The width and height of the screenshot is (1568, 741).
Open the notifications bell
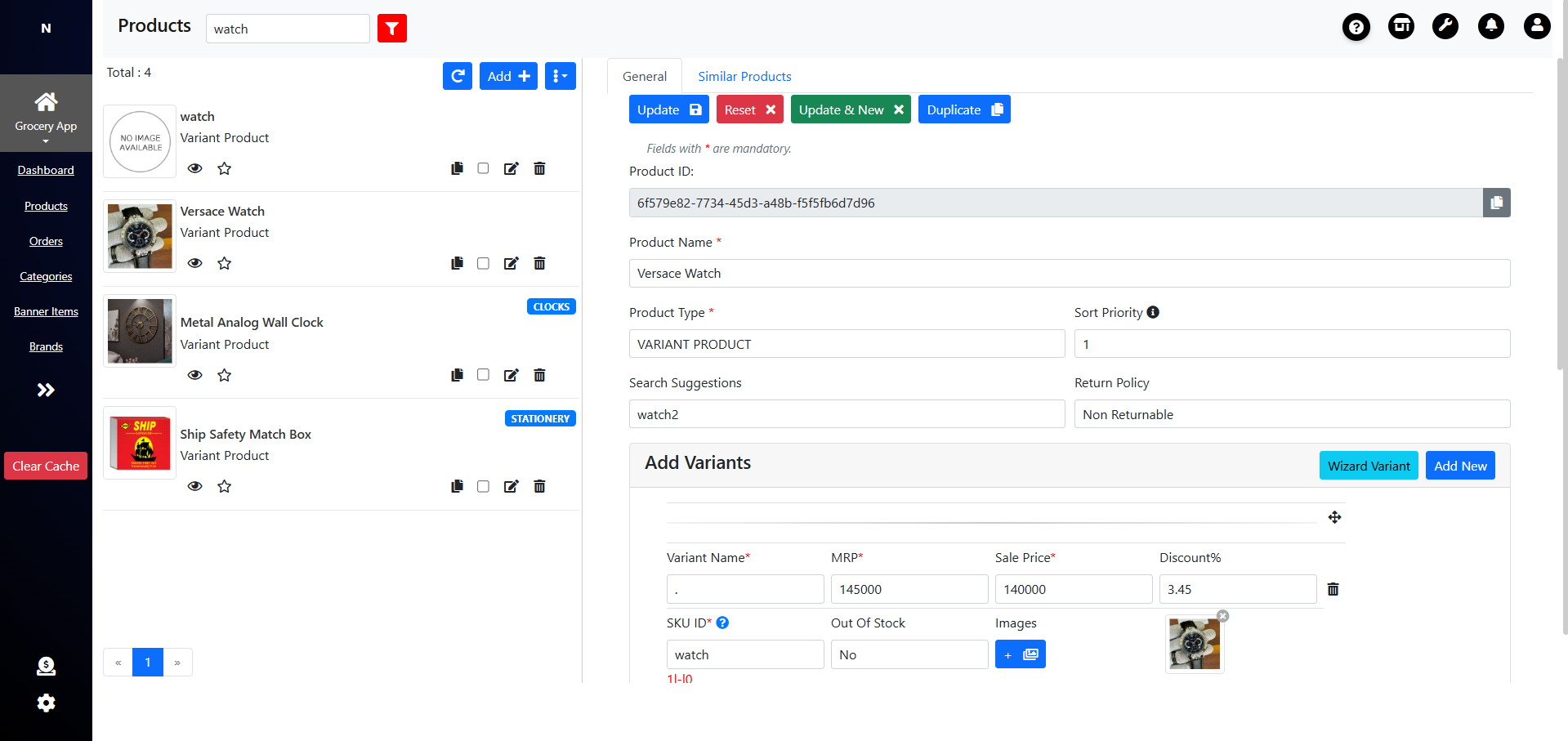click(1490, 26)
